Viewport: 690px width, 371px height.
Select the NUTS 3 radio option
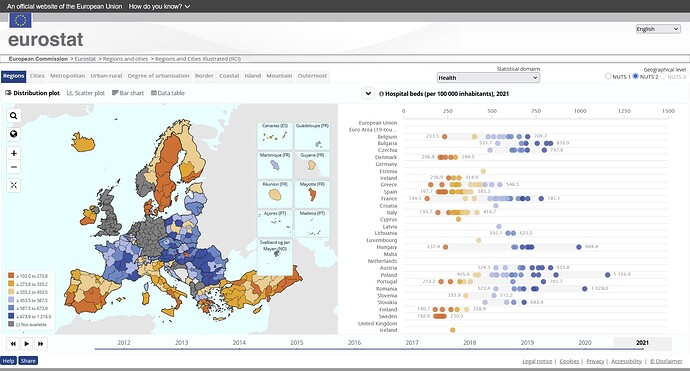tap(663, 76)
